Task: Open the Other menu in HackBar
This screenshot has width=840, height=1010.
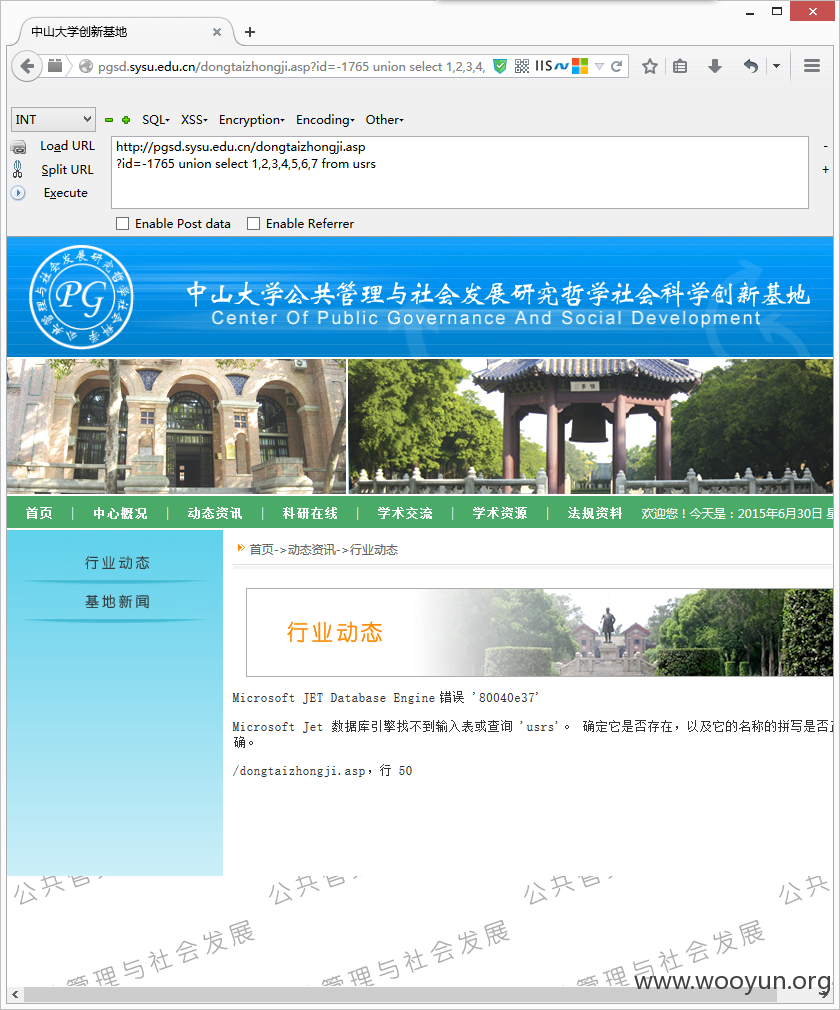Action: (385, 120)
